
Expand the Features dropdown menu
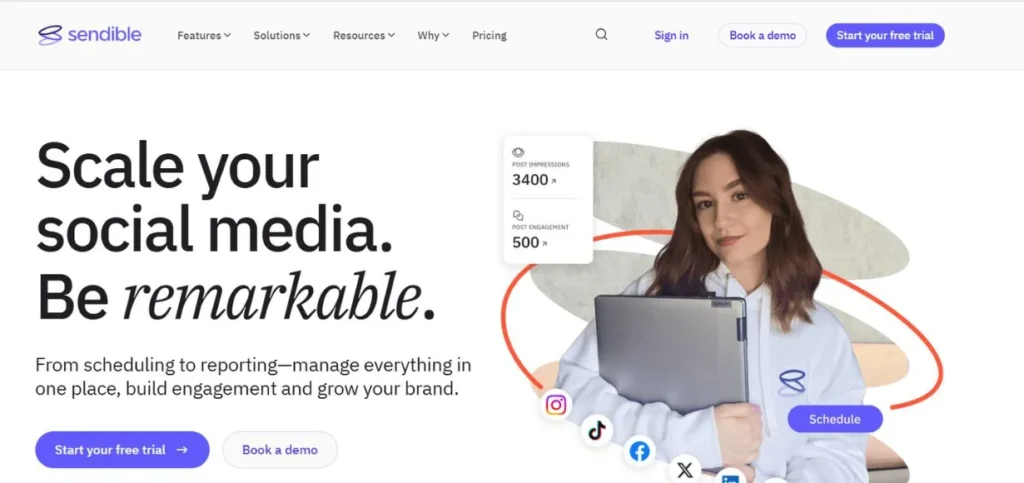point(204,35)
